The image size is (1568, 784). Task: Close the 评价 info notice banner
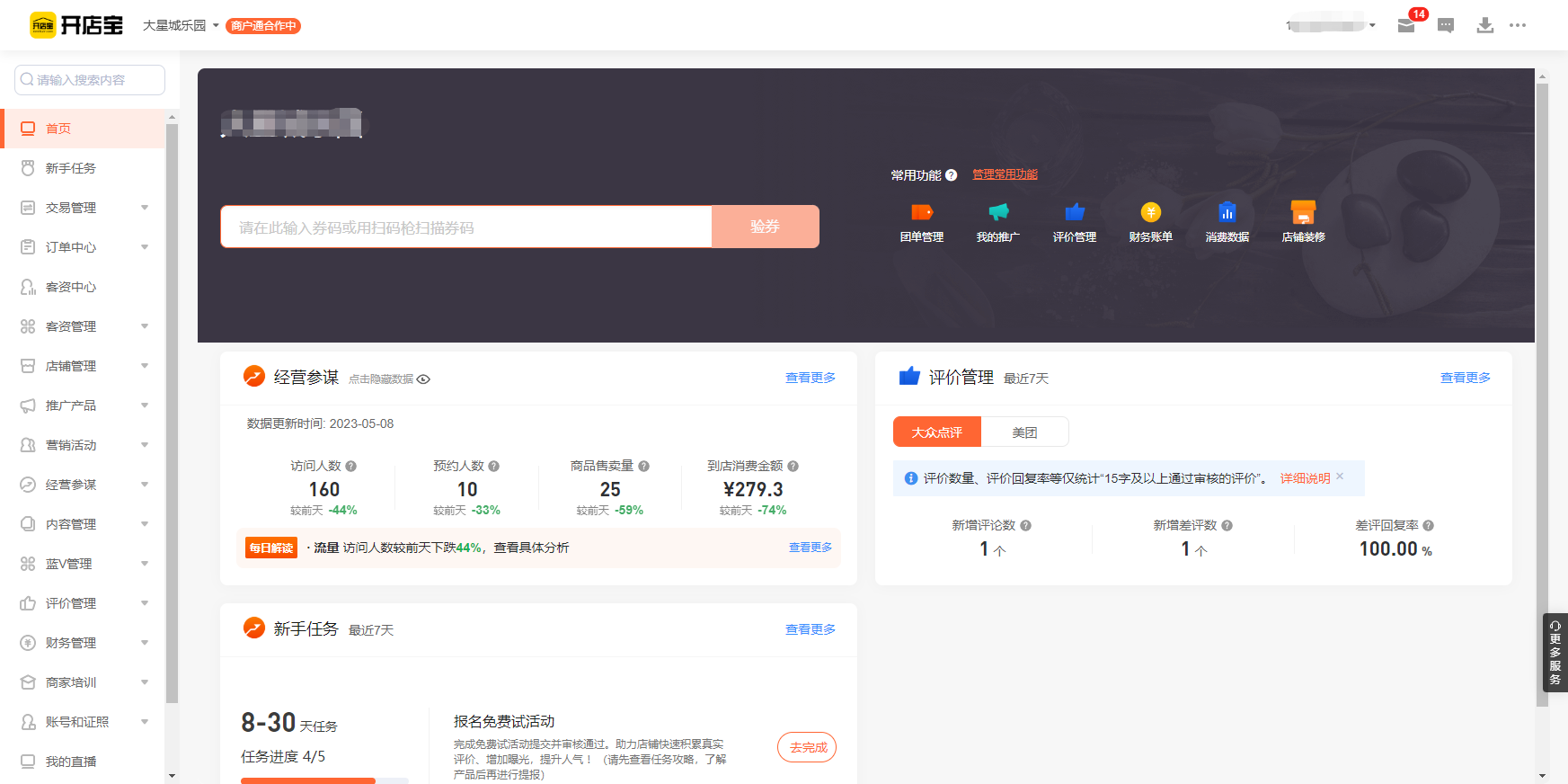(x=1340, y=477)
